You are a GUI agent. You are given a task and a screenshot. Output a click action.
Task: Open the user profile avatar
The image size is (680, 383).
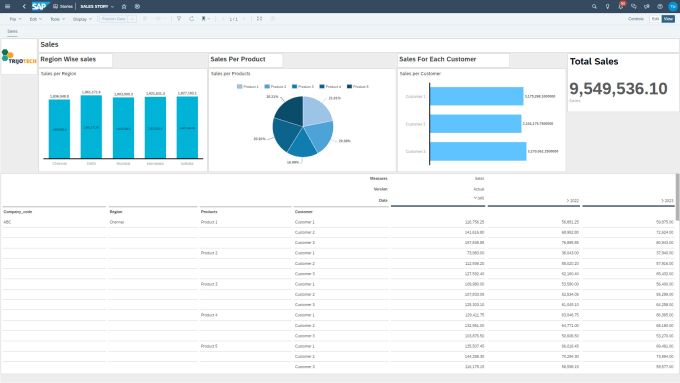pyautogui.click(x=673, y=7)
